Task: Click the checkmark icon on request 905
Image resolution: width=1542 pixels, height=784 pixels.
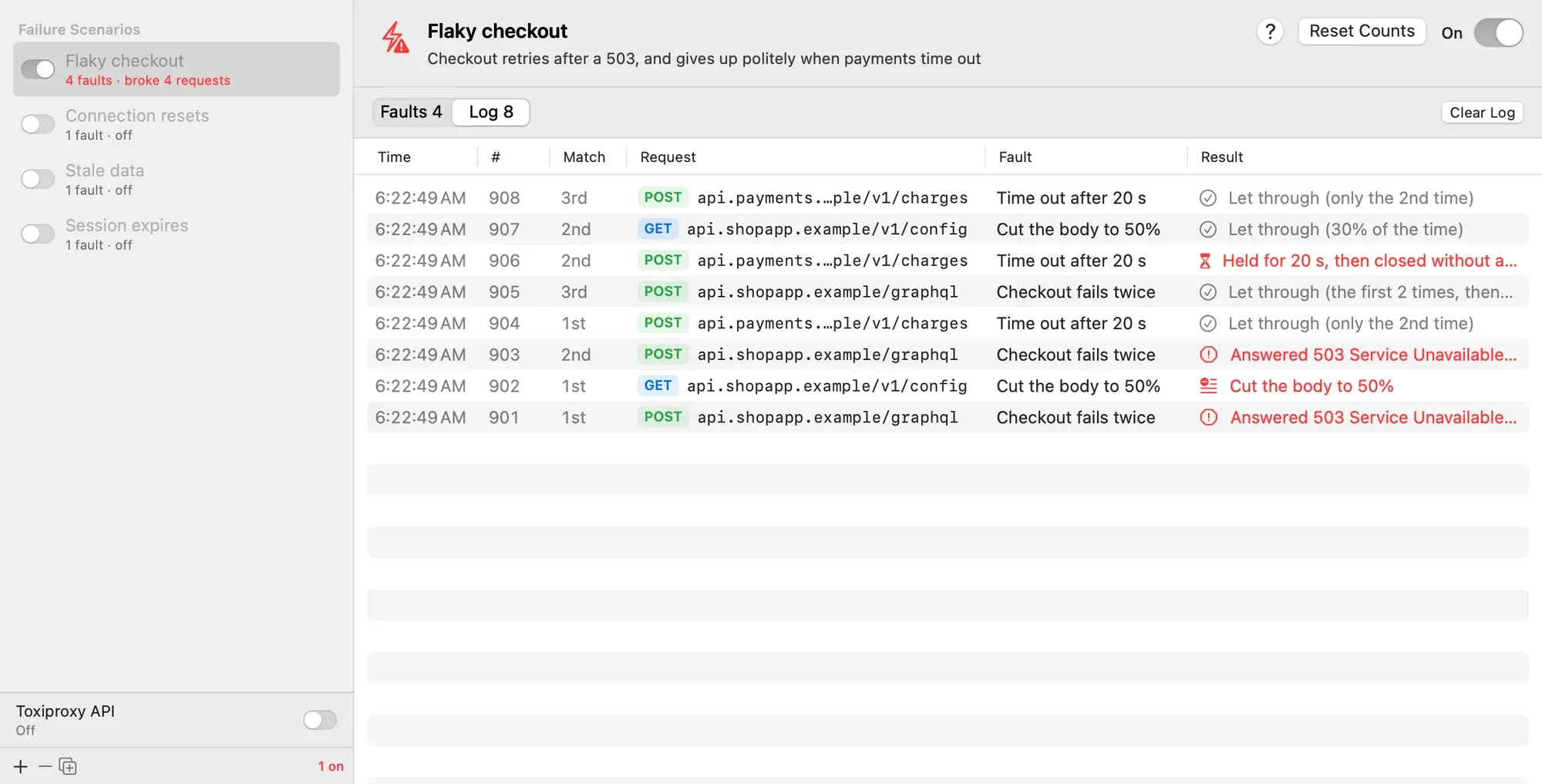Action: pyautogui.click(x=1208, y=292)
